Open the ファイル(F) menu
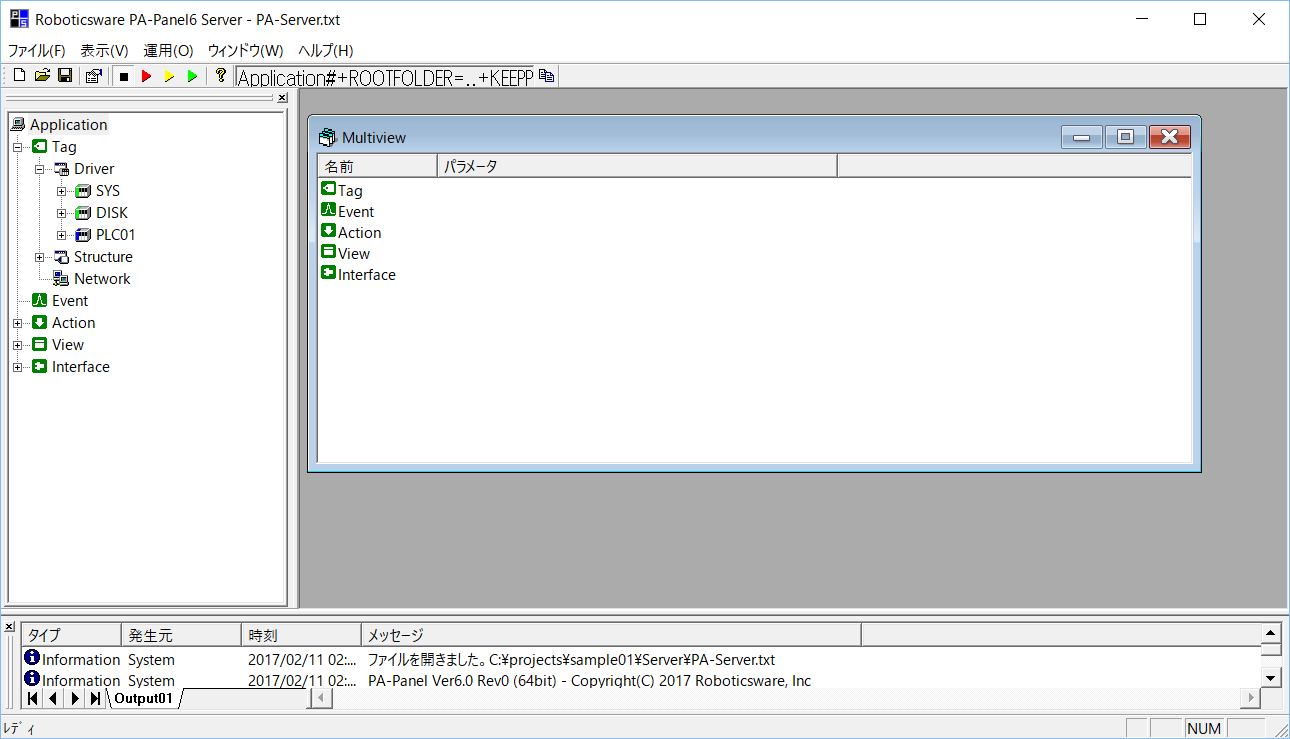This screenshot has width=1290, height=739. [x=37, y=51]
